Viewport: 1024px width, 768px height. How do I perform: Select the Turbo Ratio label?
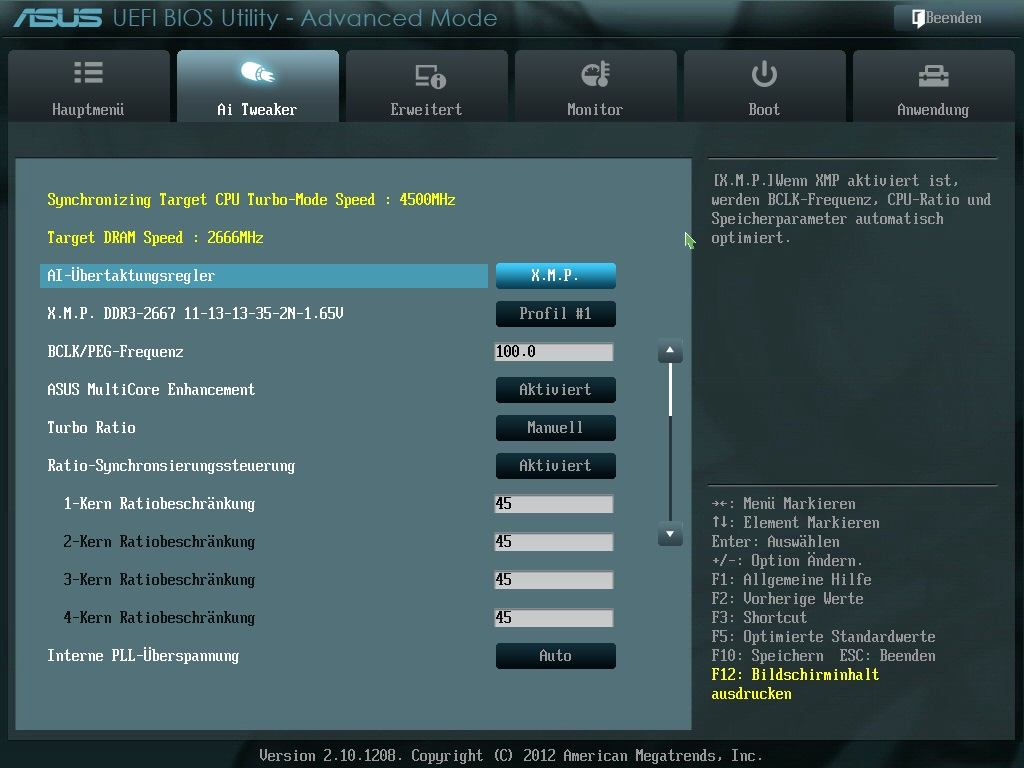pos(91,428)
